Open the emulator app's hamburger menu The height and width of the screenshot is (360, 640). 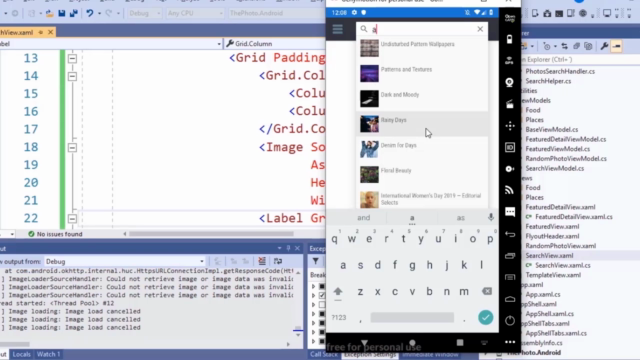tap(338, 29)
